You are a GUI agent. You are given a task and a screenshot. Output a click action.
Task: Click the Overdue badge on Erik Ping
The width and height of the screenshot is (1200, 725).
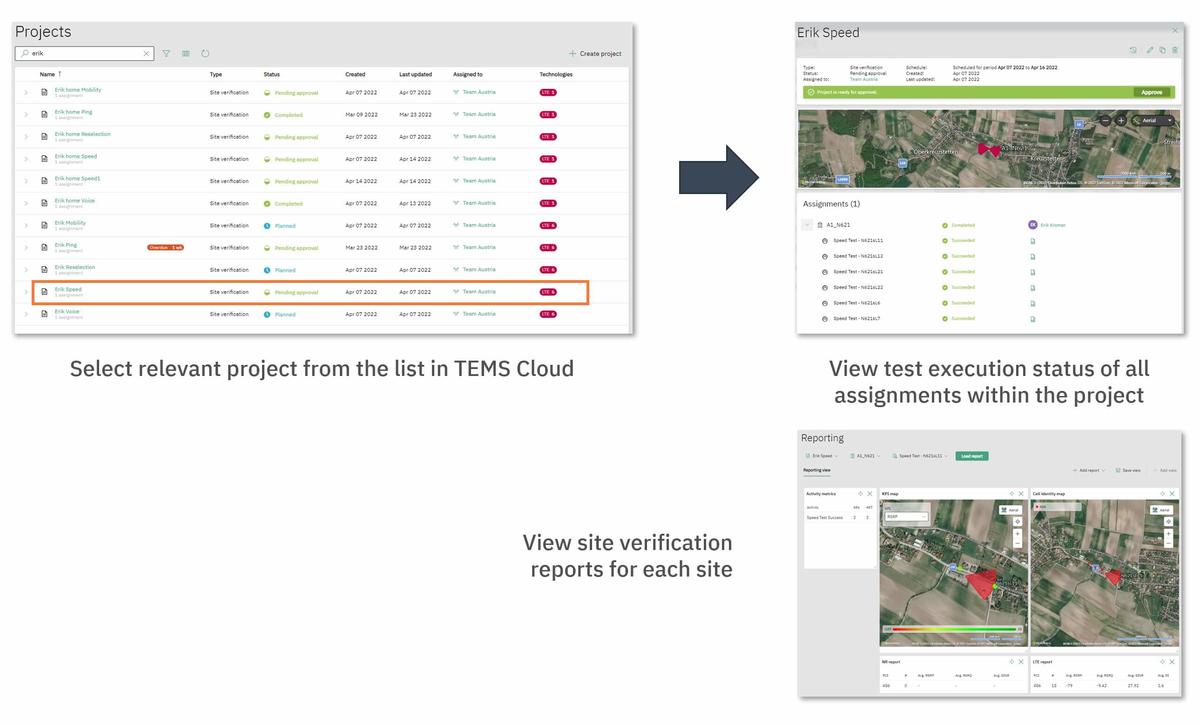pyautogui.click(x=166, y=247)
